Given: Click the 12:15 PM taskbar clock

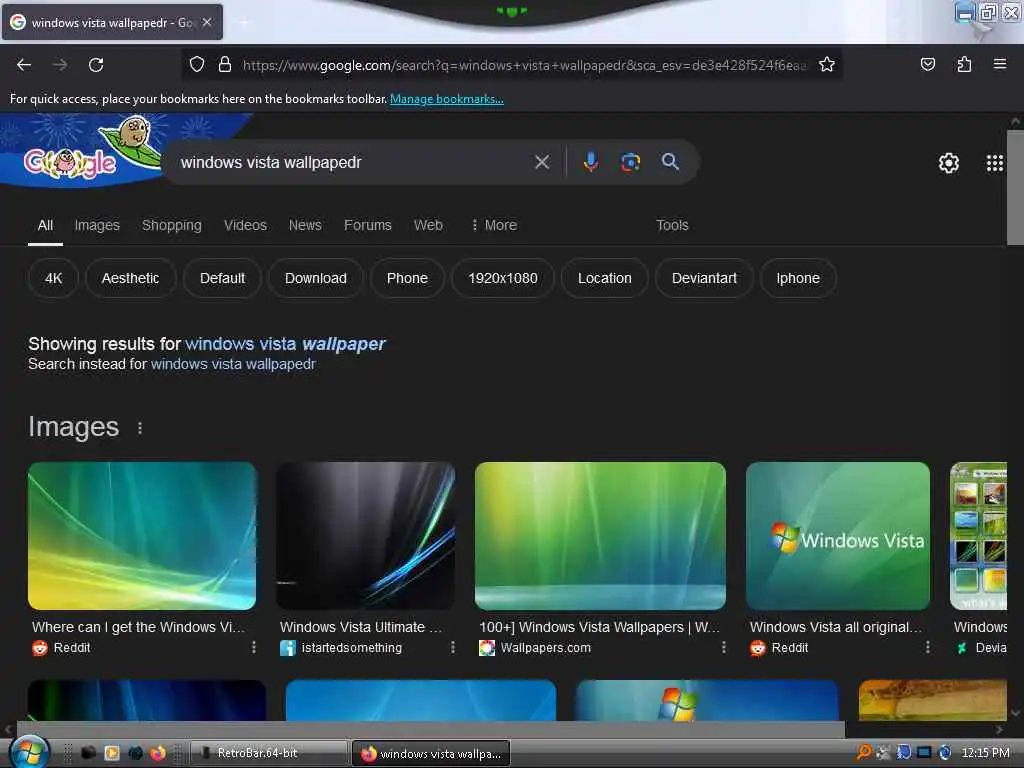Looking at the screenshot, I should point(985,753).
